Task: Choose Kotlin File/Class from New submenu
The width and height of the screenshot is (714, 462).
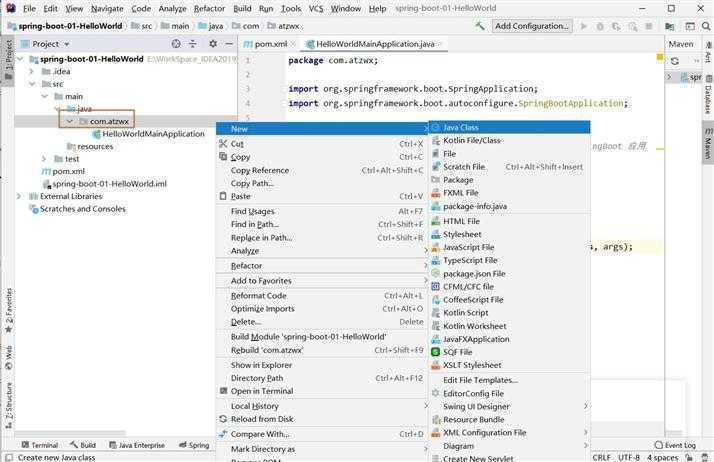Action: (x=509, y=140)
